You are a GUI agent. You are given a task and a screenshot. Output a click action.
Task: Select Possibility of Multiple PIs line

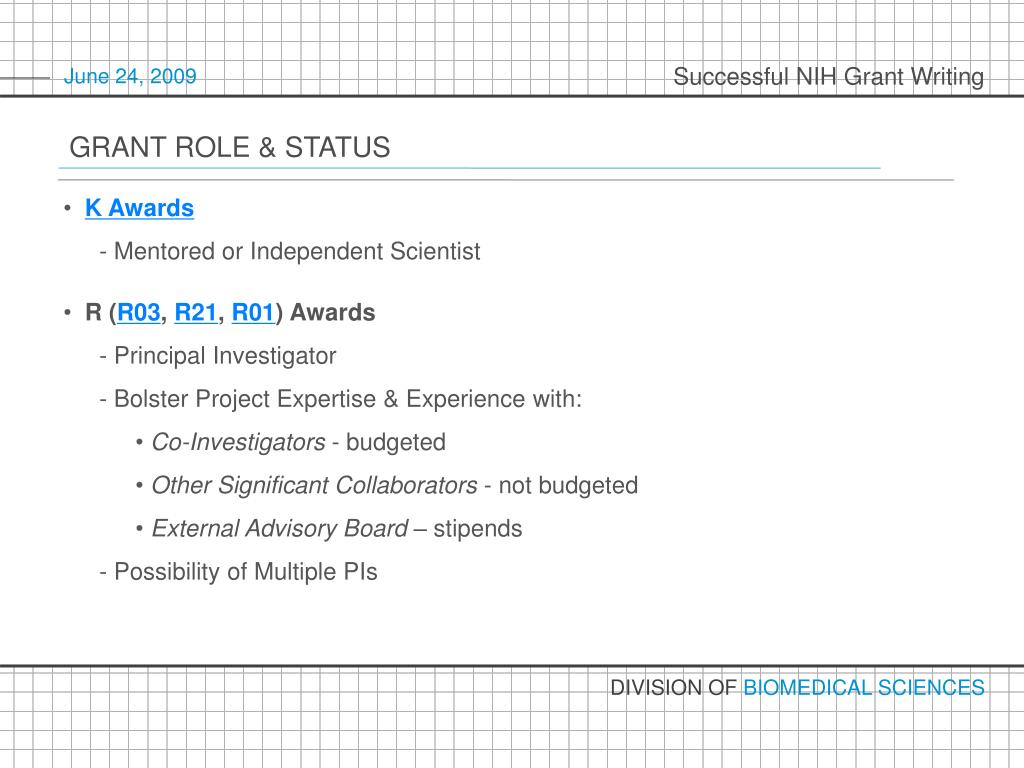click(x=246, y=571)
